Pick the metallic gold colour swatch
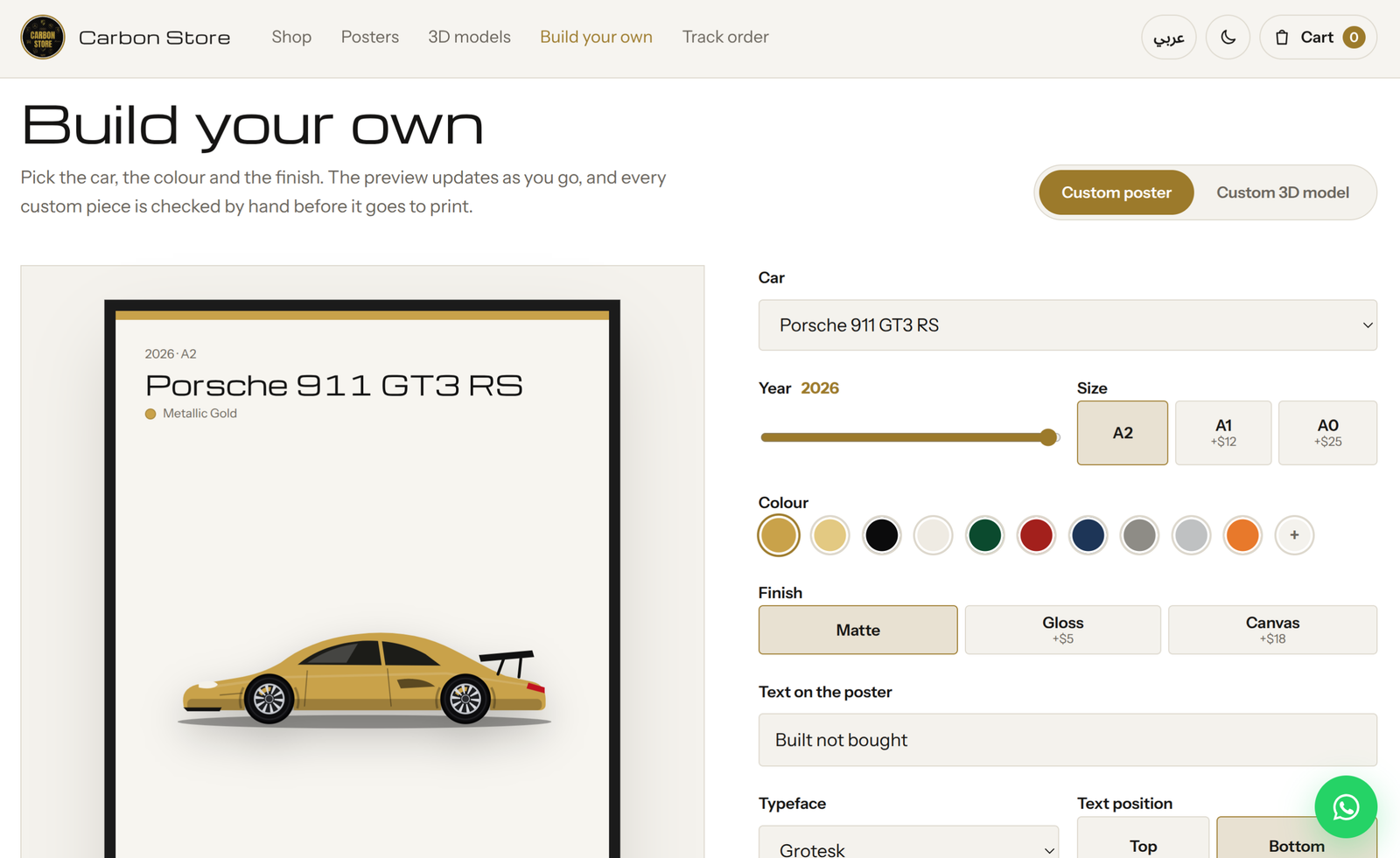 point(779,535)
